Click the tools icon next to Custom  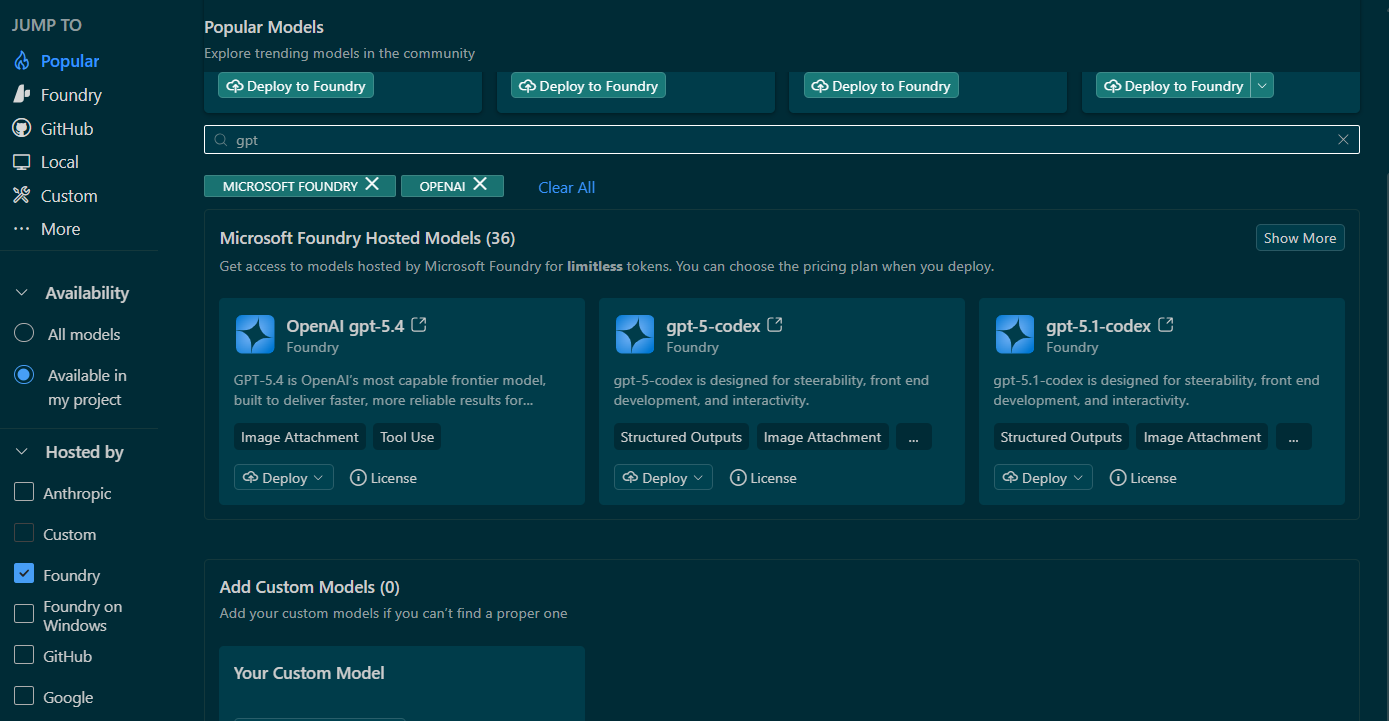(x=22, y=195)
